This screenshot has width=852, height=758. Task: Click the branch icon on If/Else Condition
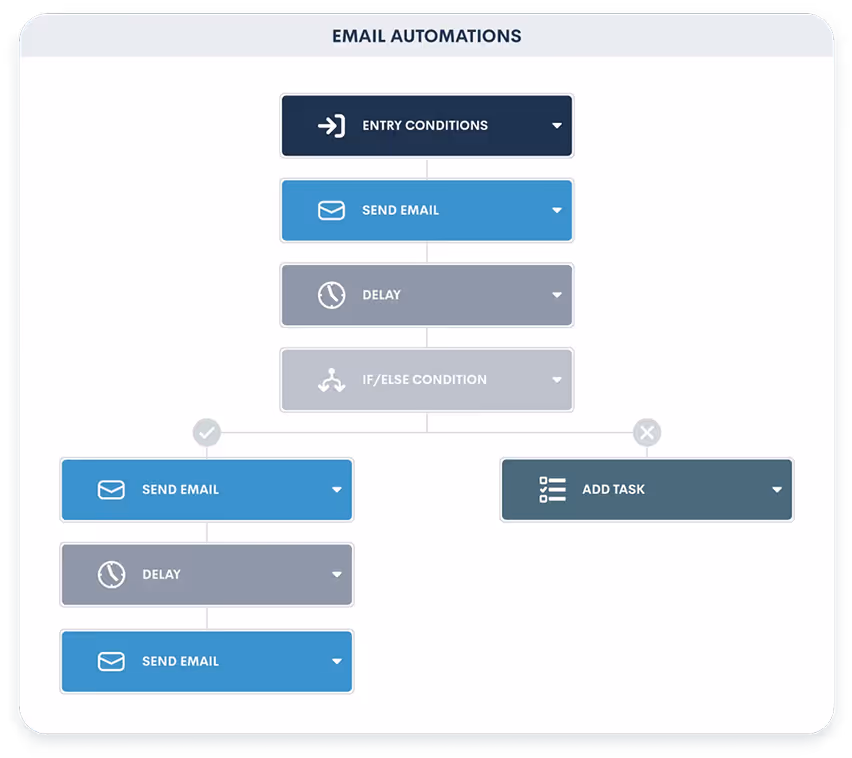[331, 380]
